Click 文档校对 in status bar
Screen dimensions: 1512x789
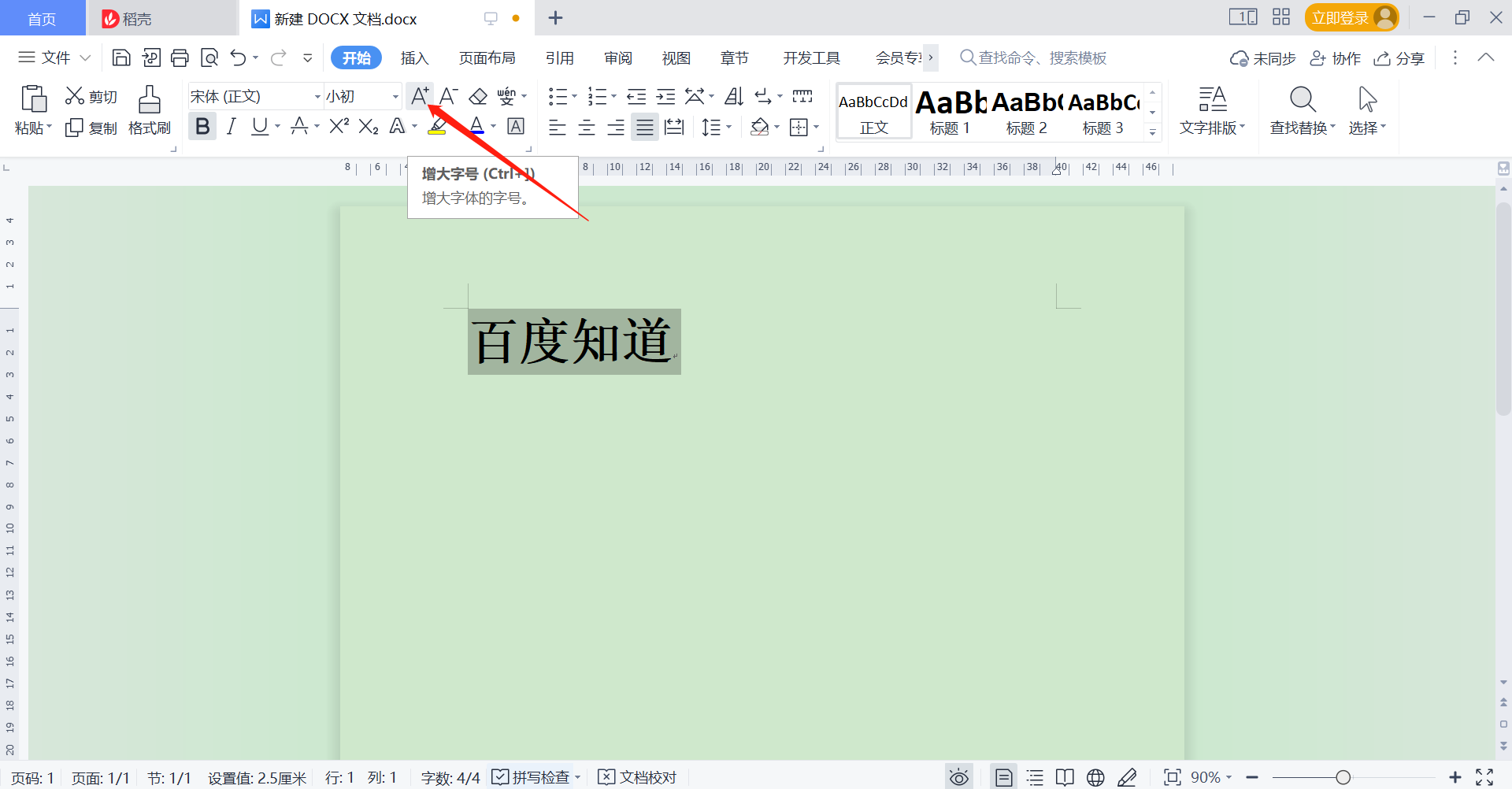[x=638, y=777]
